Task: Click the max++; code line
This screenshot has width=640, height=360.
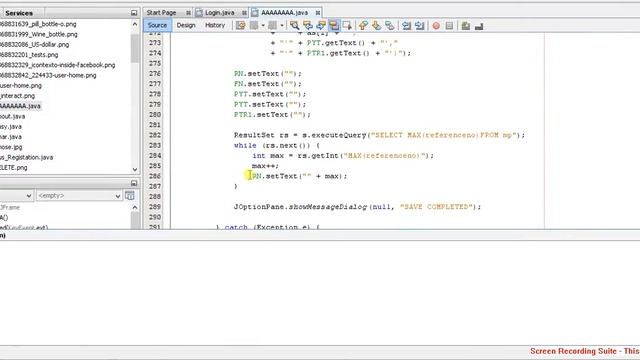Action: click(x=265, y=166)
